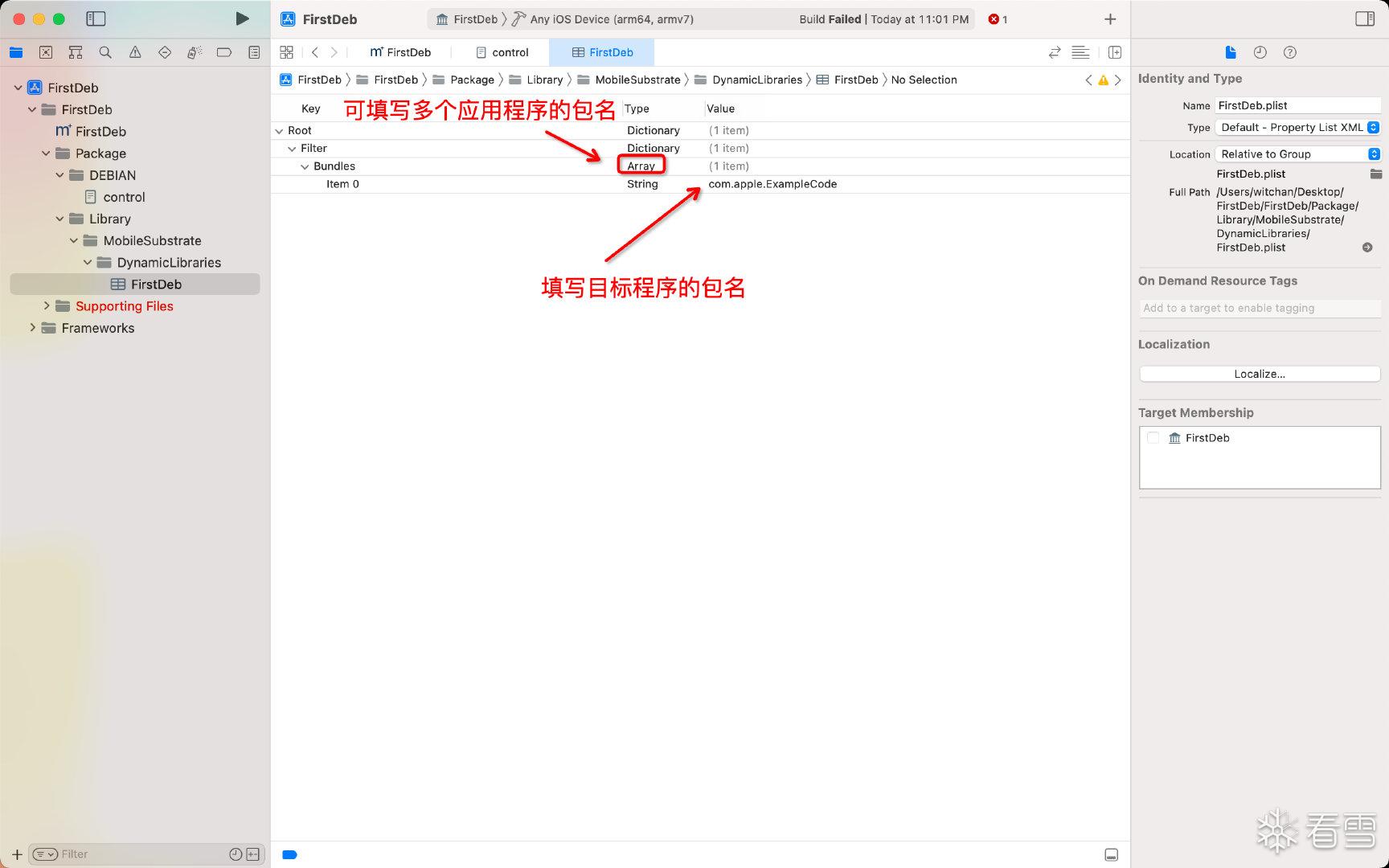
Task: Open the Test navigator diamond icon
Action: (x=165, y=52)
